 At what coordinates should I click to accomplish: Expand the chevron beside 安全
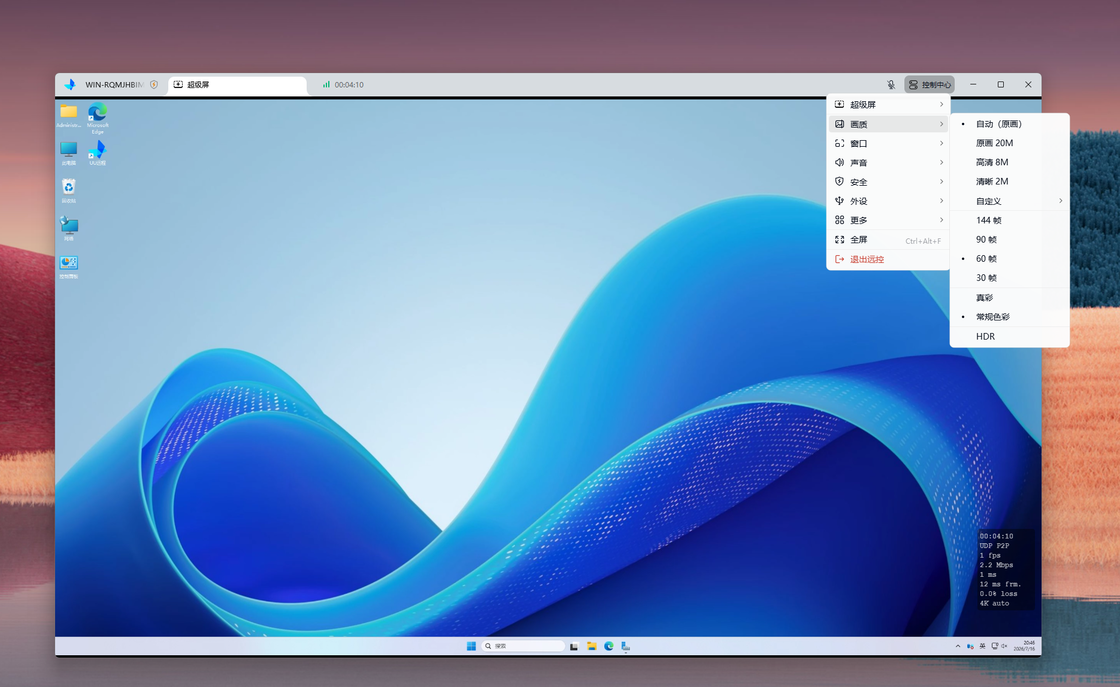point(941,181)
